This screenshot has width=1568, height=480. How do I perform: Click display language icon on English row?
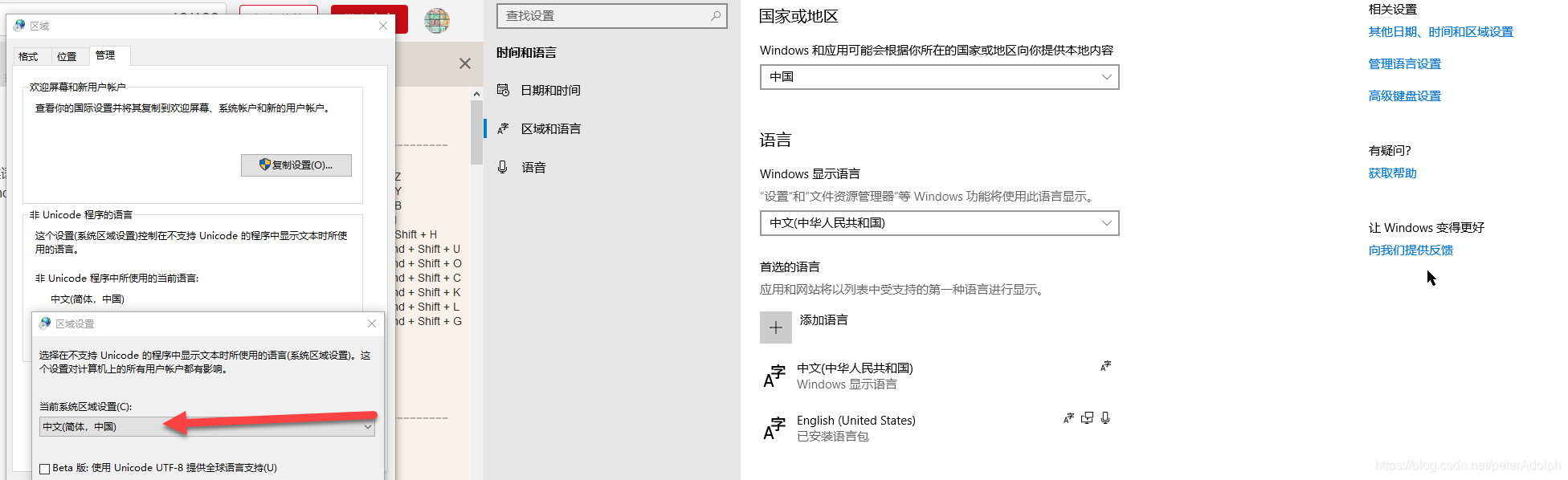[1068, 418]
